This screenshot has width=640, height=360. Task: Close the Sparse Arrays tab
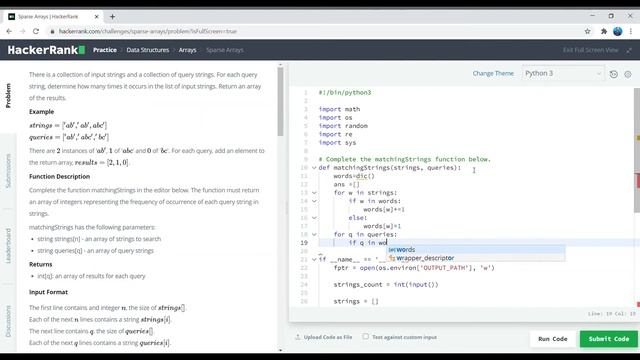click(x=97, y=17)
